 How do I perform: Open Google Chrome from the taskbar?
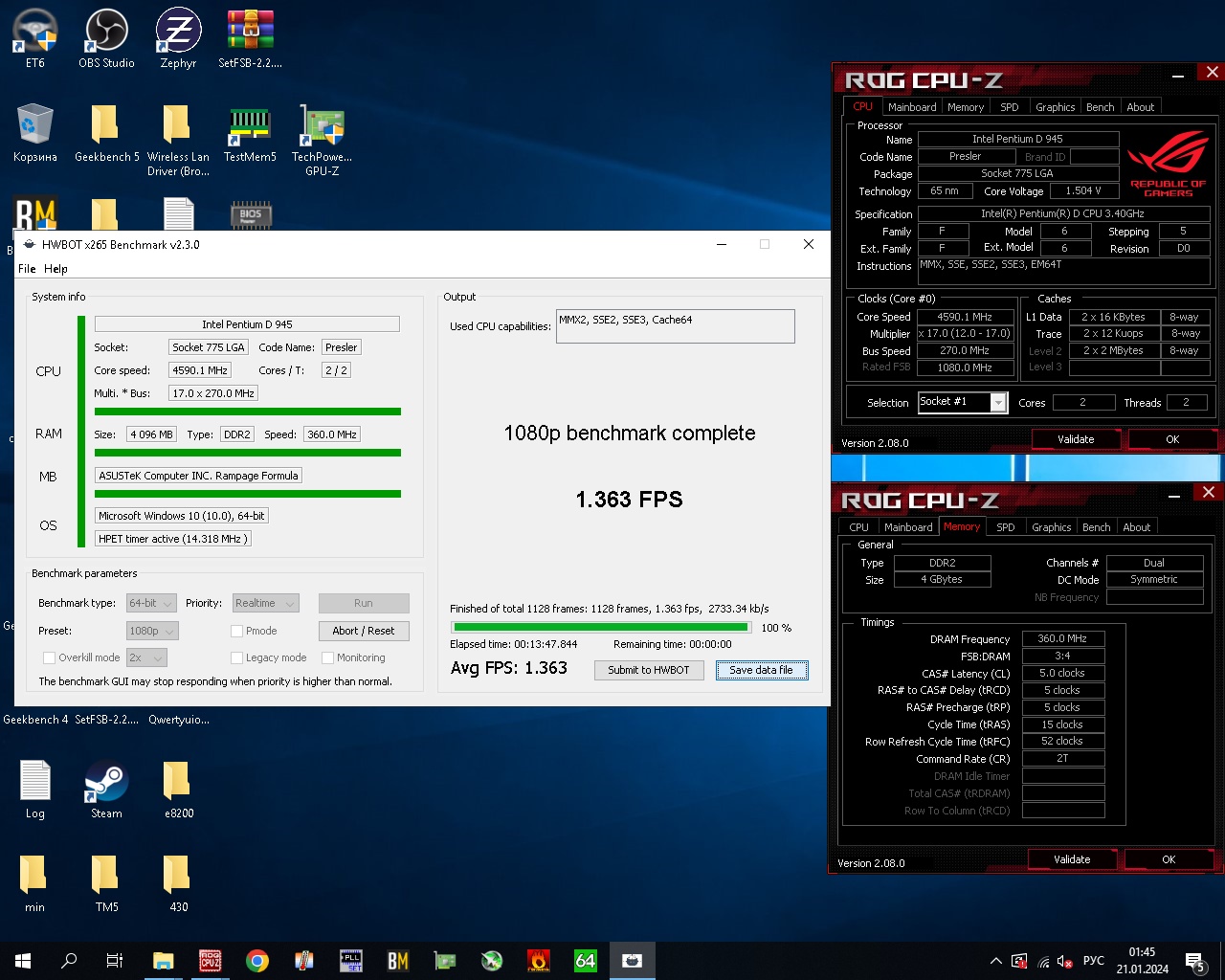coord(257,961)
